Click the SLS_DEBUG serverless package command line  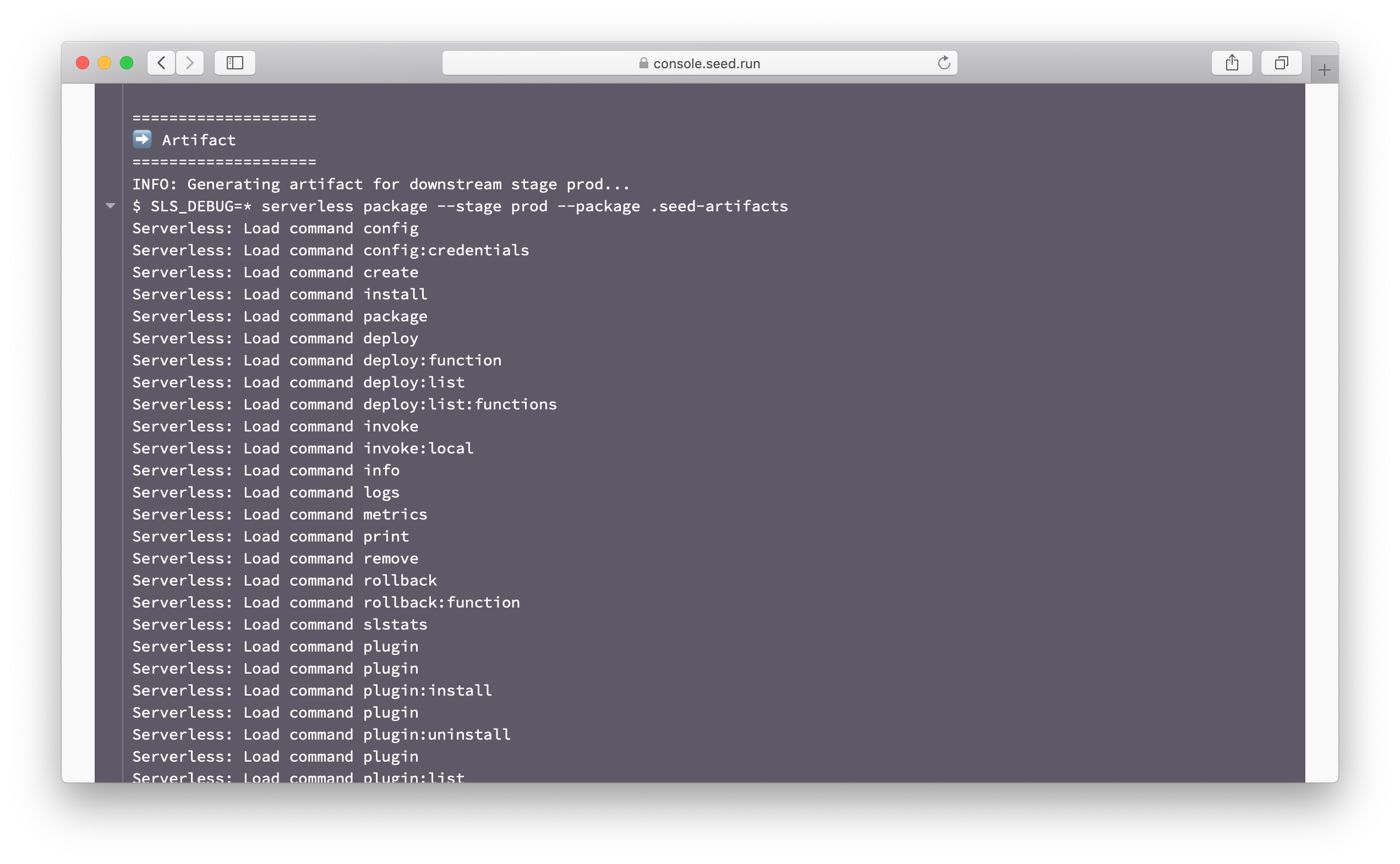coord(460,206)
